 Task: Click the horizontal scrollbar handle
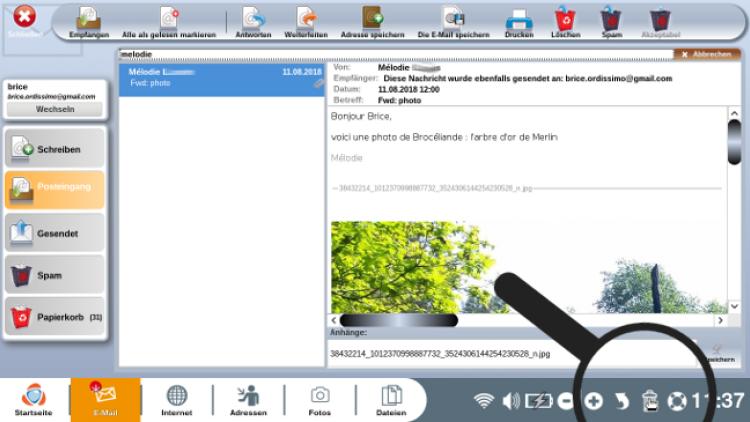pos(399,320)
